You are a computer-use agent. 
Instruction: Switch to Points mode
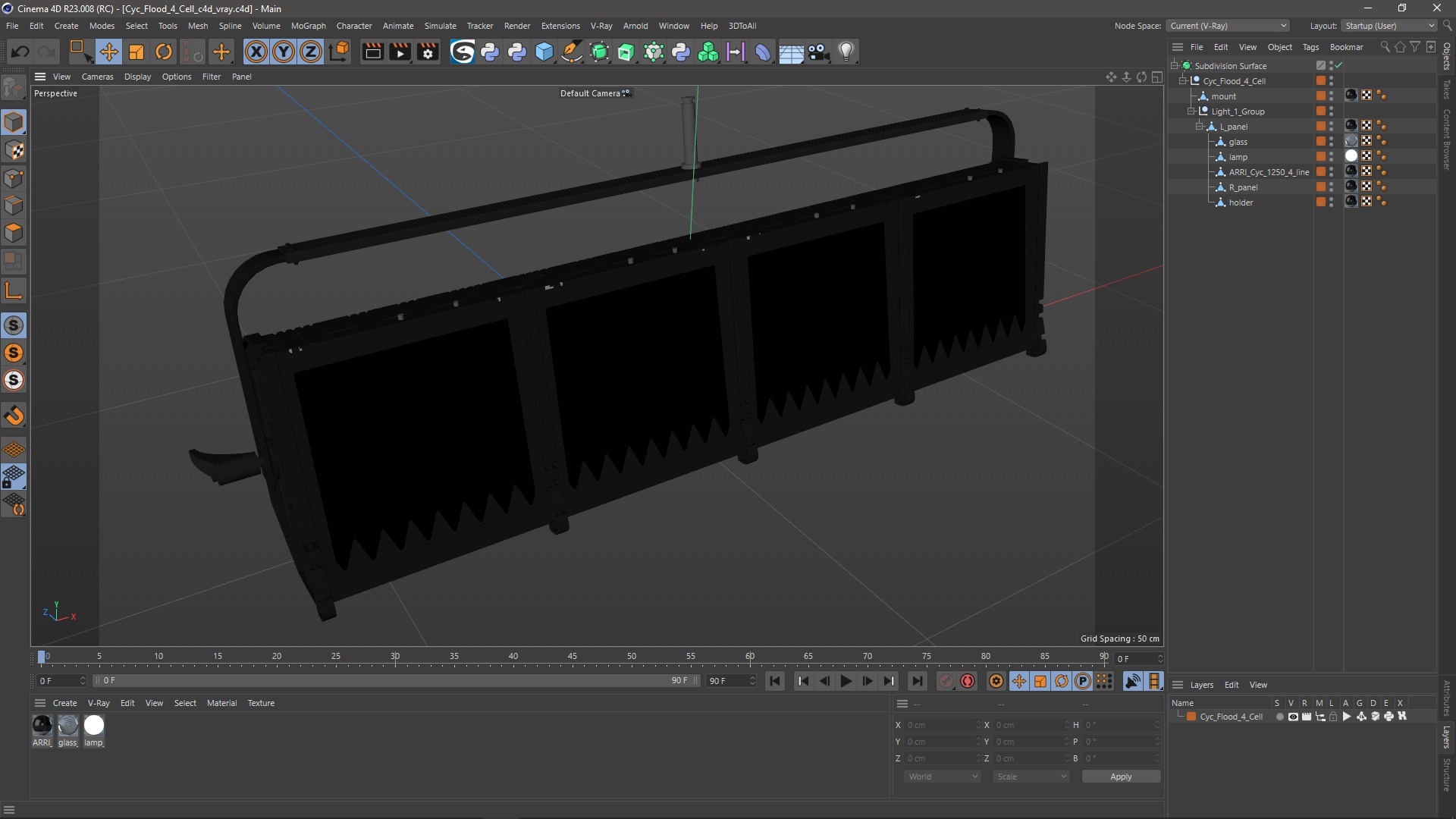point(14,178)
